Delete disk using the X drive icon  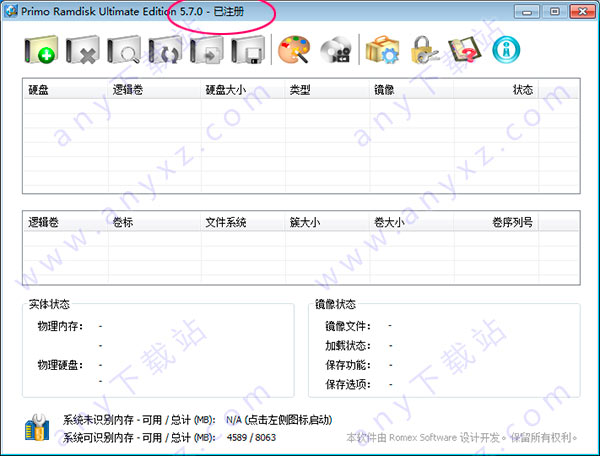(83, 50)
